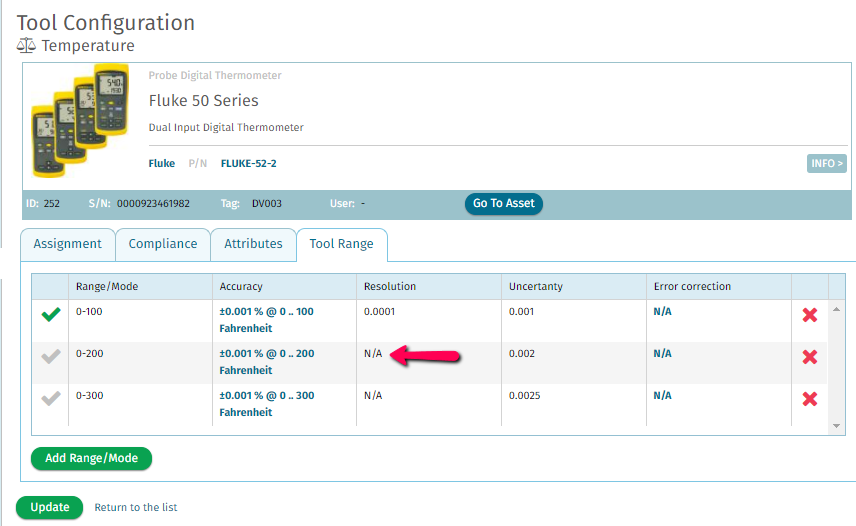The height and width of the screenshot is (526, 856).
Task: Click the green Update button
Action: pyautogui.click(x=50, y=507)
